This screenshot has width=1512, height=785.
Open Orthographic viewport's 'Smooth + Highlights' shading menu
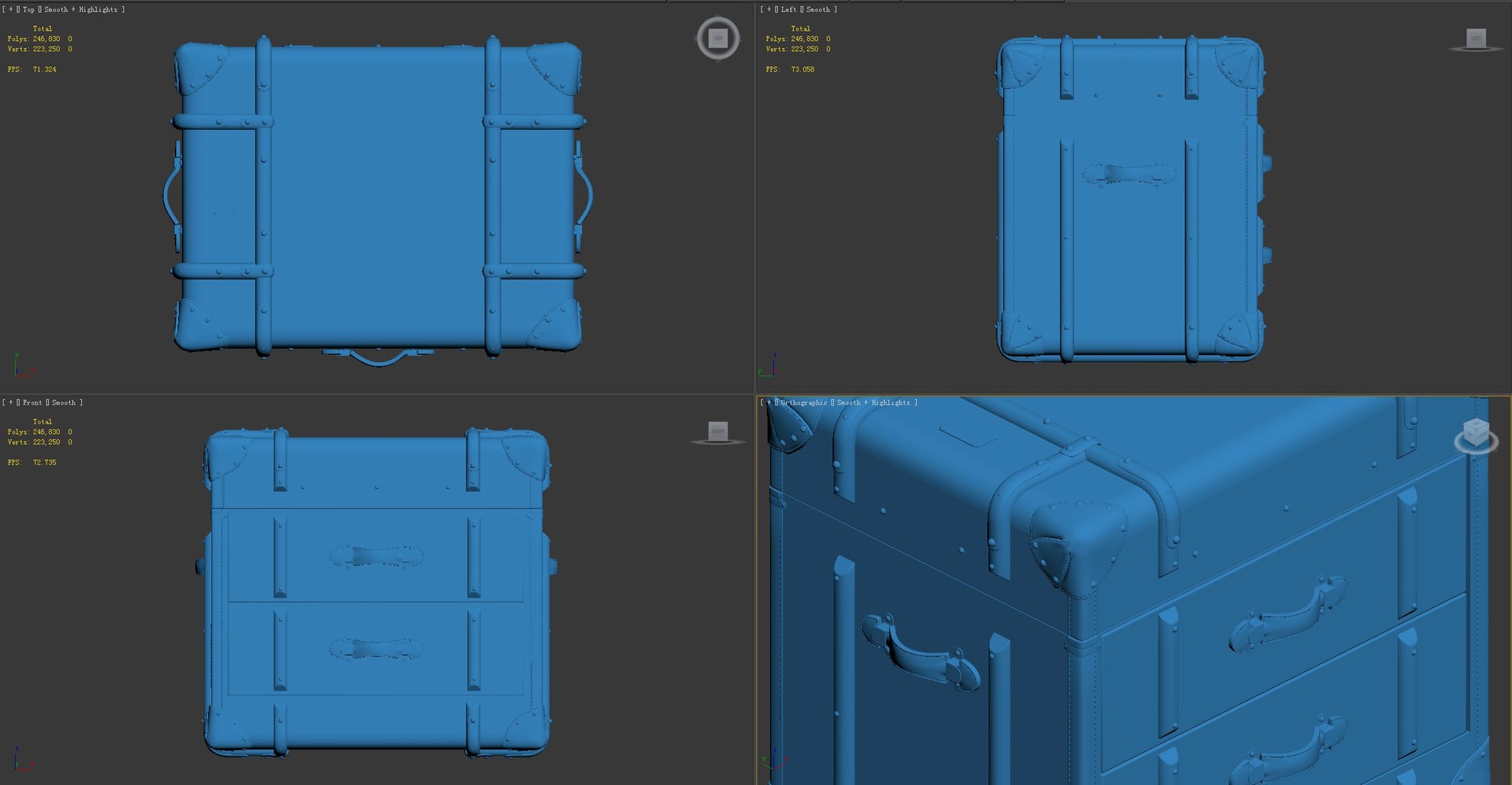[873, 402]
